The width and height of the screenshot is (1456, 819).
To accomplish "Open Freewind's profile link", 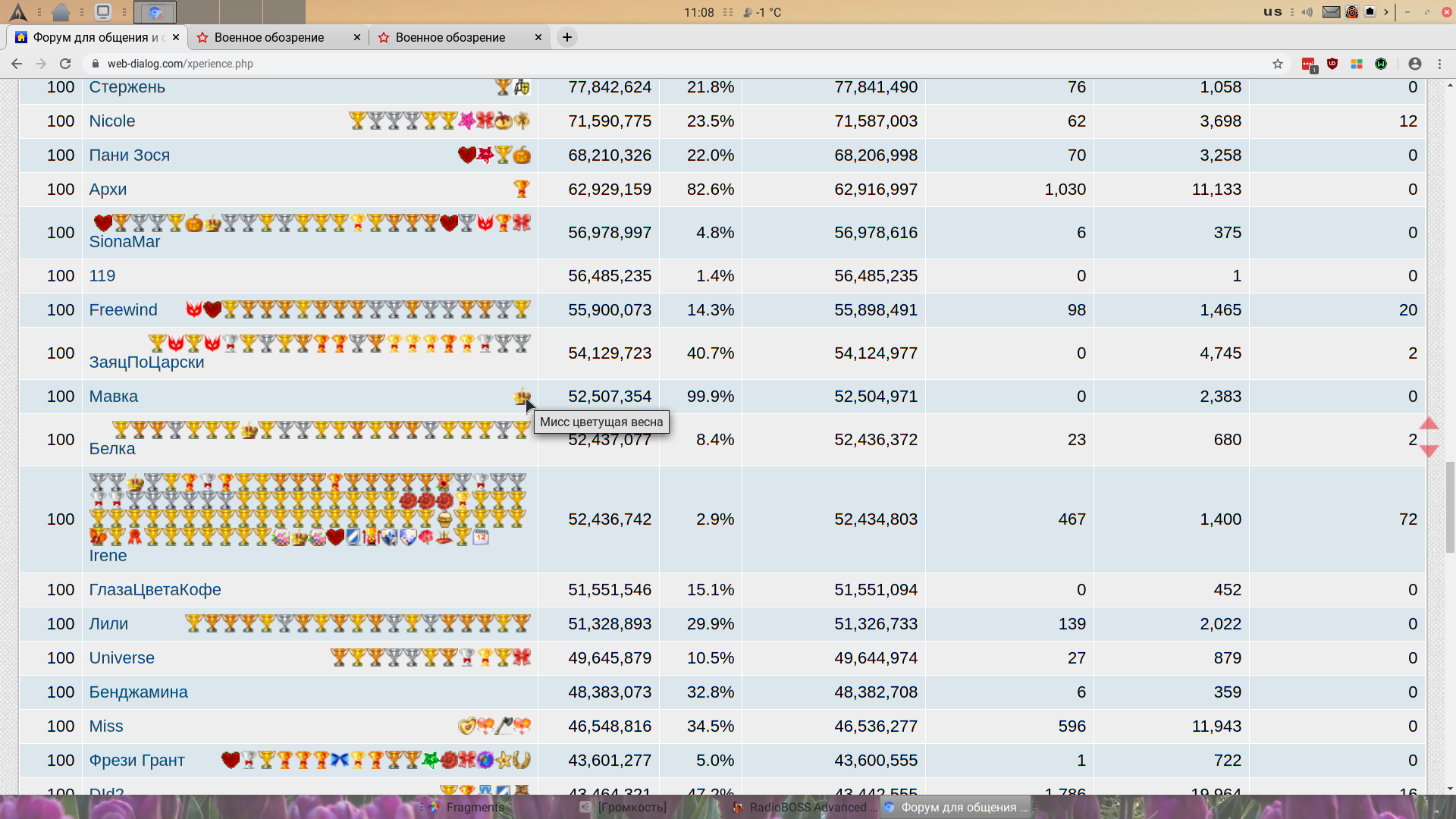I will point(124,309).
